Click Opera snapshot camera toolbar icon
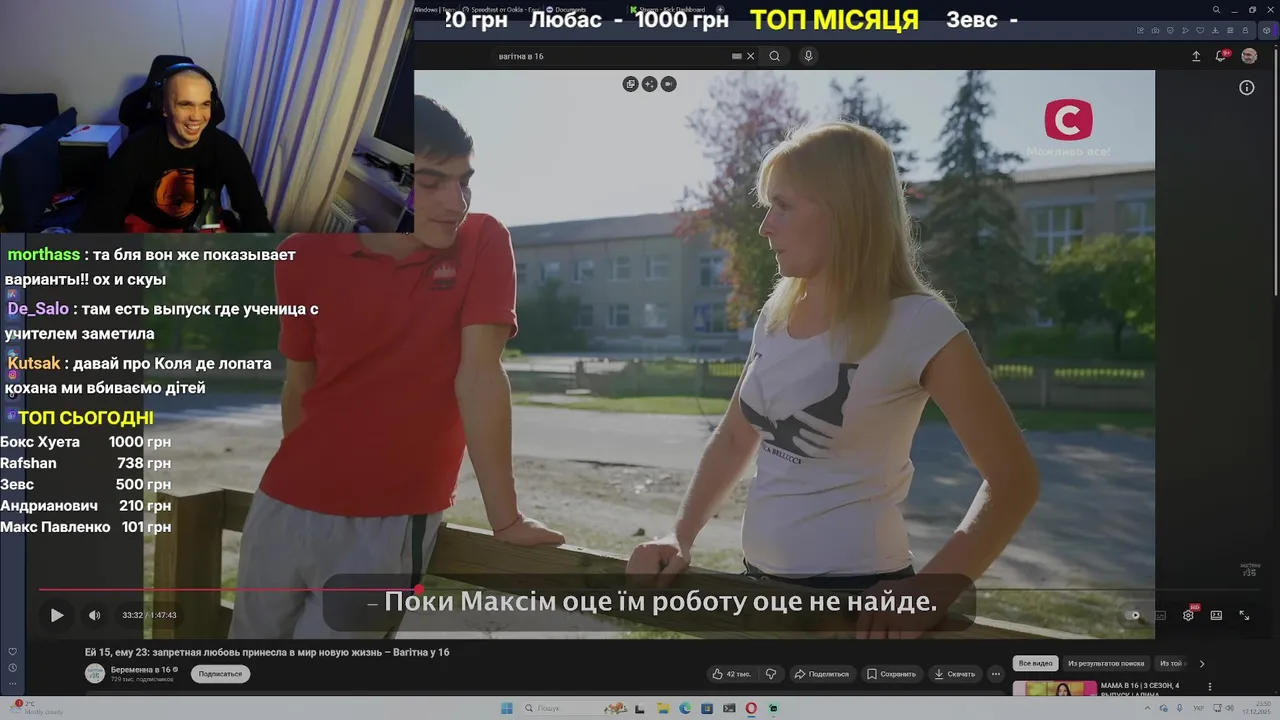Viewport: 1280px width, 720px height. point(1154,30)
